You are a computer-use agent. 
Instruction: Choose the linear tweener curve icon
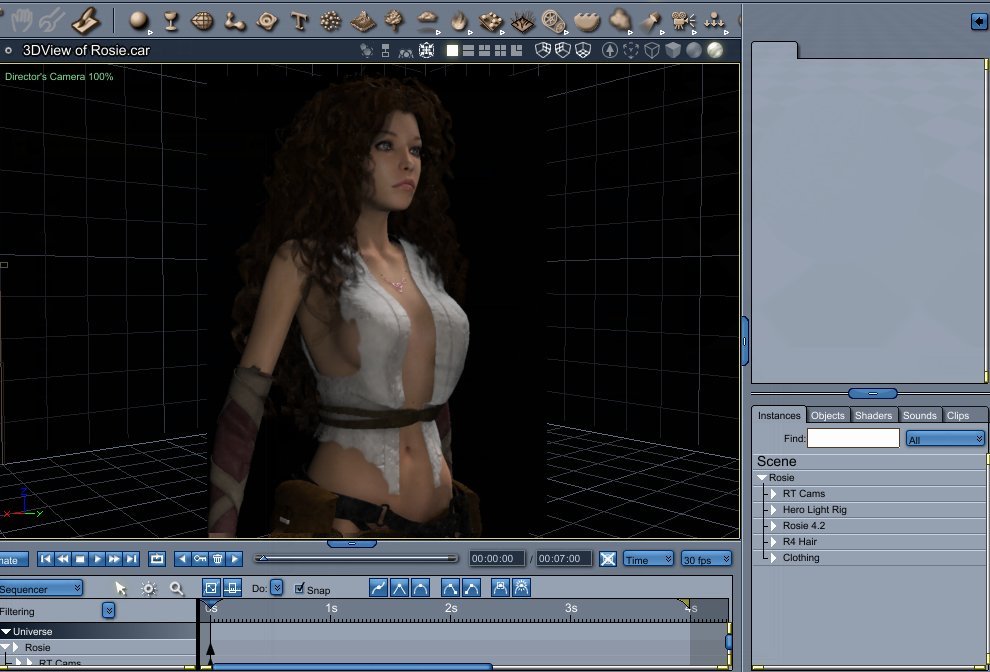click(398, 588)
